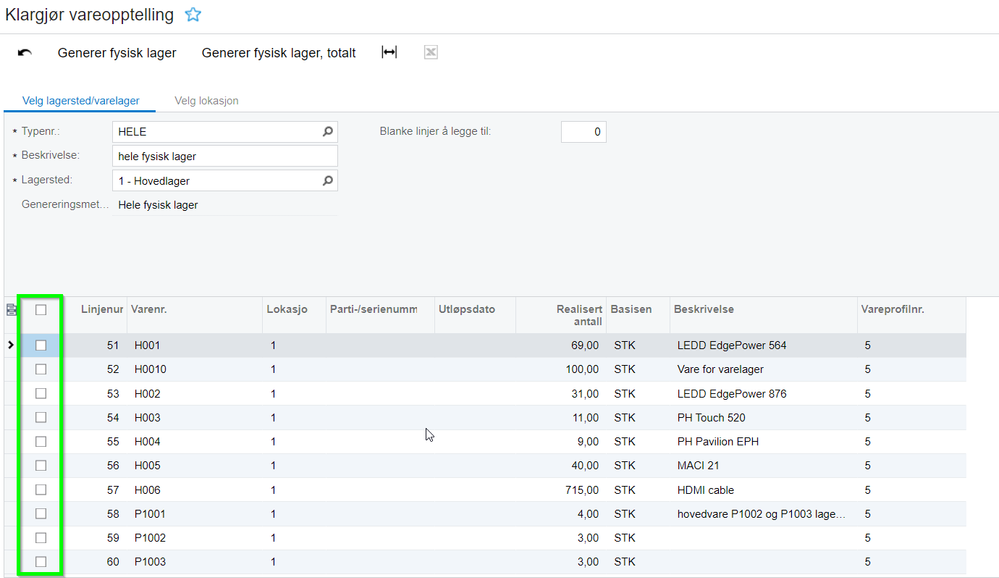Click the grid settings icon left of the header
Screen dimensions: 999x578
(11, 310)
